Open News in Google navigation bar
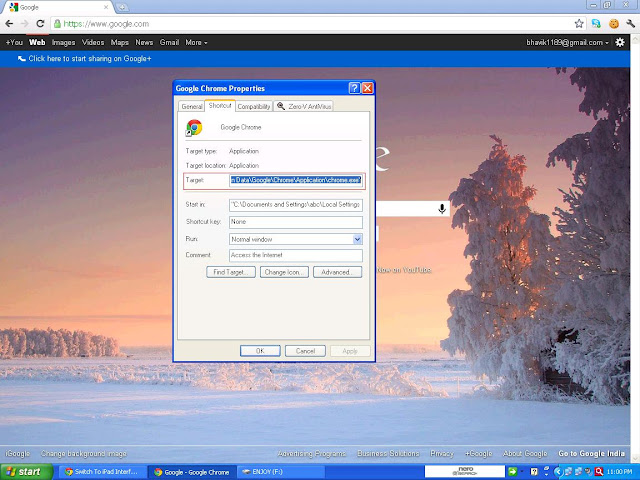640x480 pixels. point(144,42)
